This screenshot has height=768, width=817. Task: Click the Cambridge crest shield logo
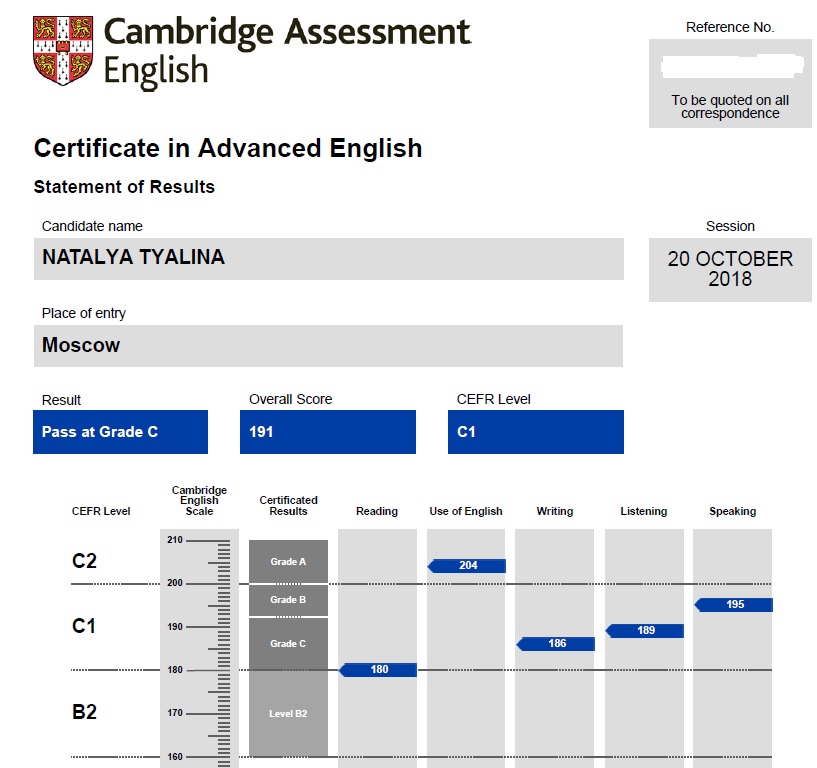(x=61, y=51)
